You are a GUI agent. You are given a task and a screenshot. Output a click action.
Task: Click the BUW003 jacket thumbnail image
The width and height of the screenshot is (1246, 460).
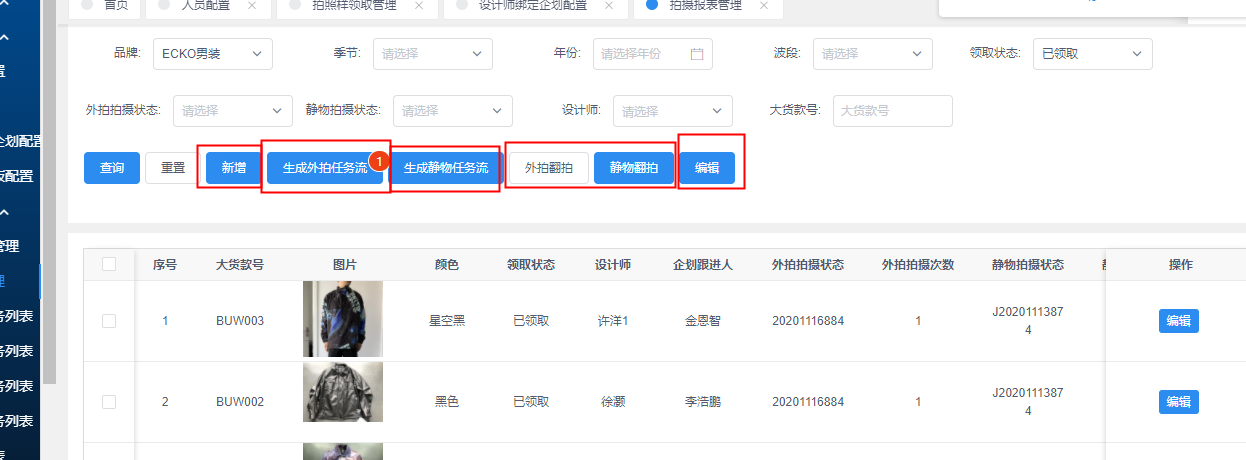(x=342, y=319)
